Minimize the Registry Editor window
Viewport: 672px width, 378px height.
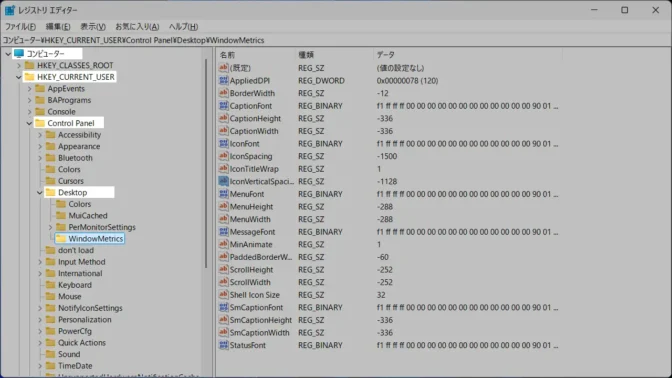click(x=594, y=10)
